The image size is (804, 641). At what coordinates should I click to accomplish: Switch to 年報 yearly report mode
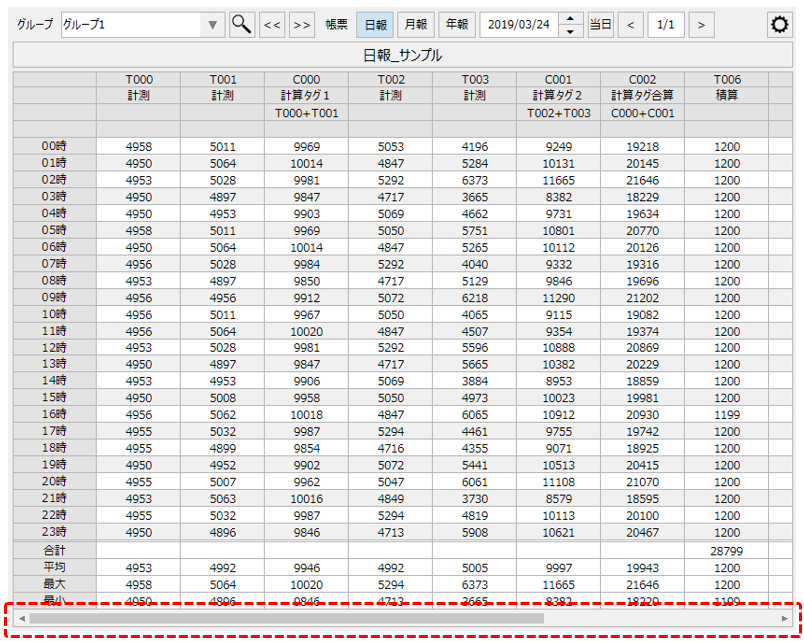pyautogui.click(x=456, y=25)
